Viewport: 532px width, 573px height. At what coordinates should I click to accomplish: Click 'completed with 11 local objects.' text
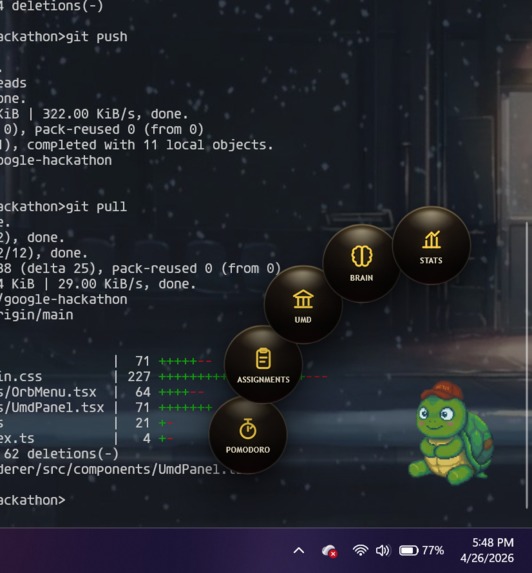(150, 145)
